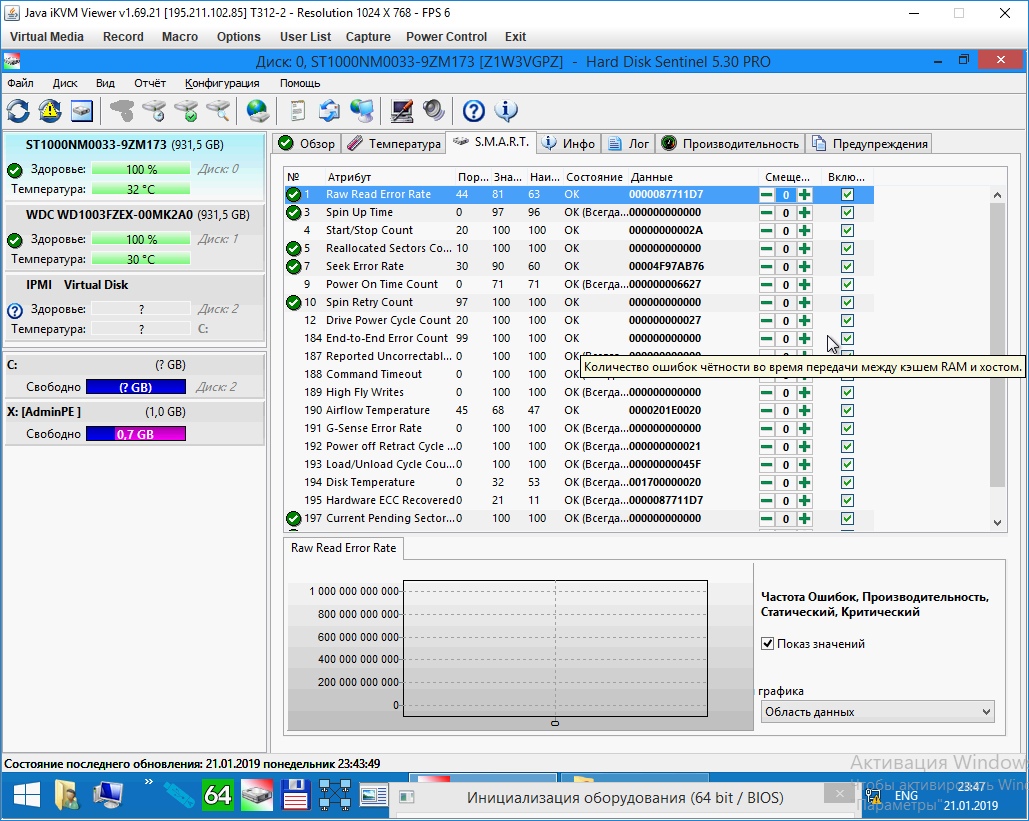Toggle the enable checkbox for Disk Temperature
Viewport: 1029px width, 821px height.
click(847, 482)
